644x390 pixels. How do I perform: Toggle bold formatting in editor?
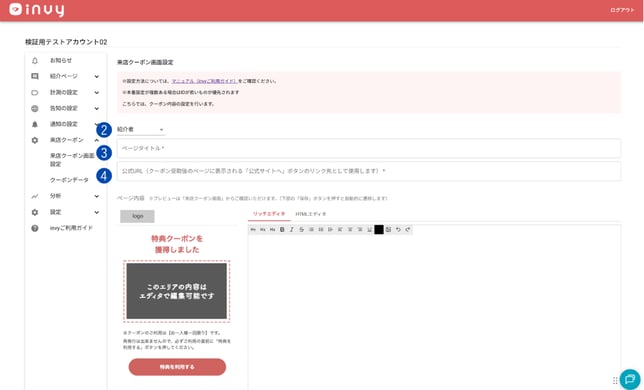coord(282,229)
